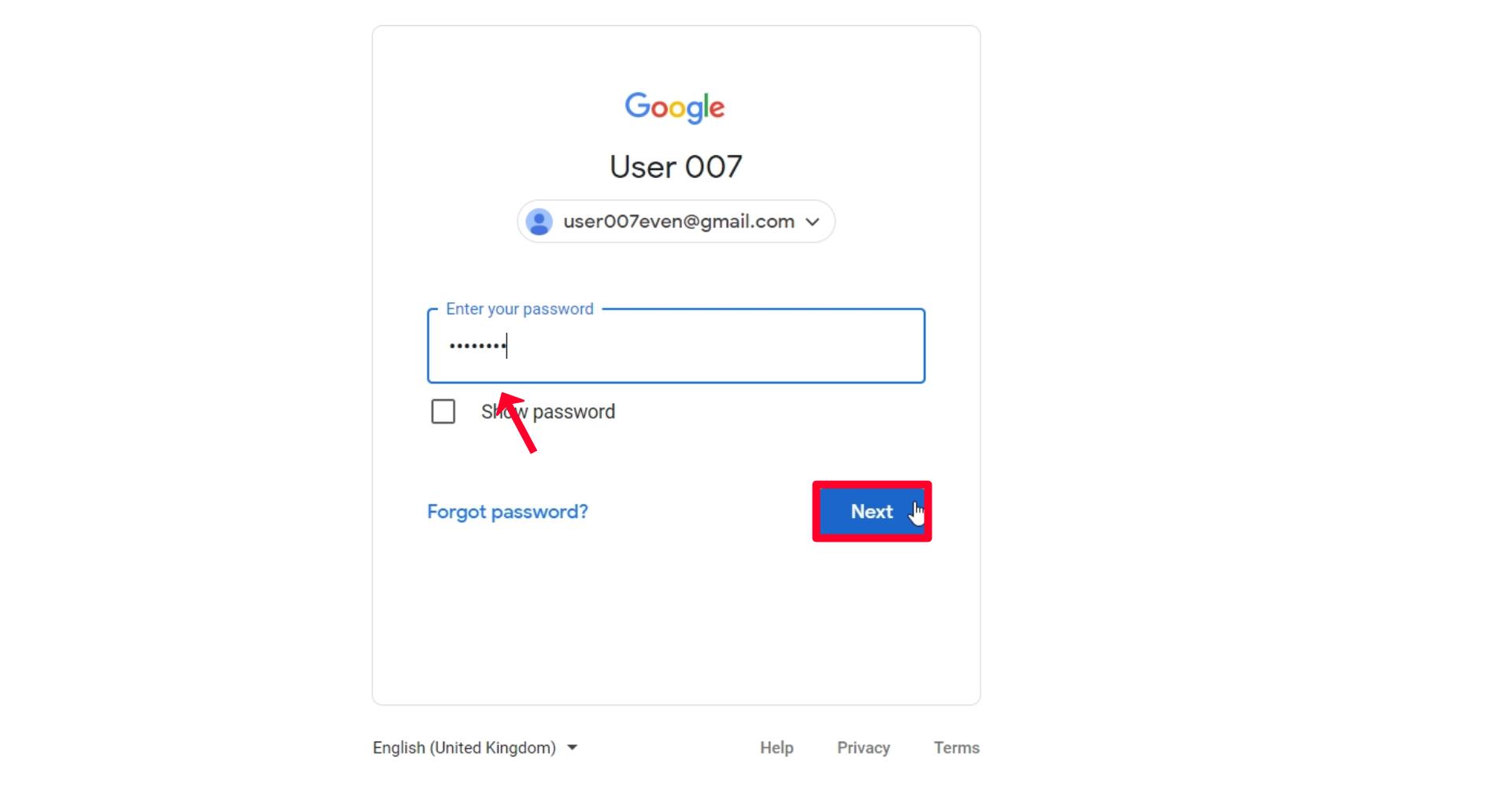The width and height of the screenshot is (1512, 803).
Task: Open the English (United Kingdom) language selector
Action: tap(465, 748)
